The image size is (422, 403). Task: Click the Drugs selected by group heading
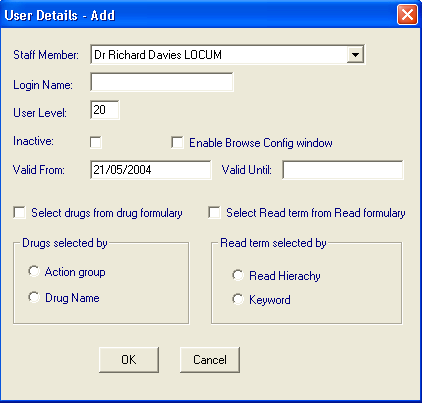point(65,243)
